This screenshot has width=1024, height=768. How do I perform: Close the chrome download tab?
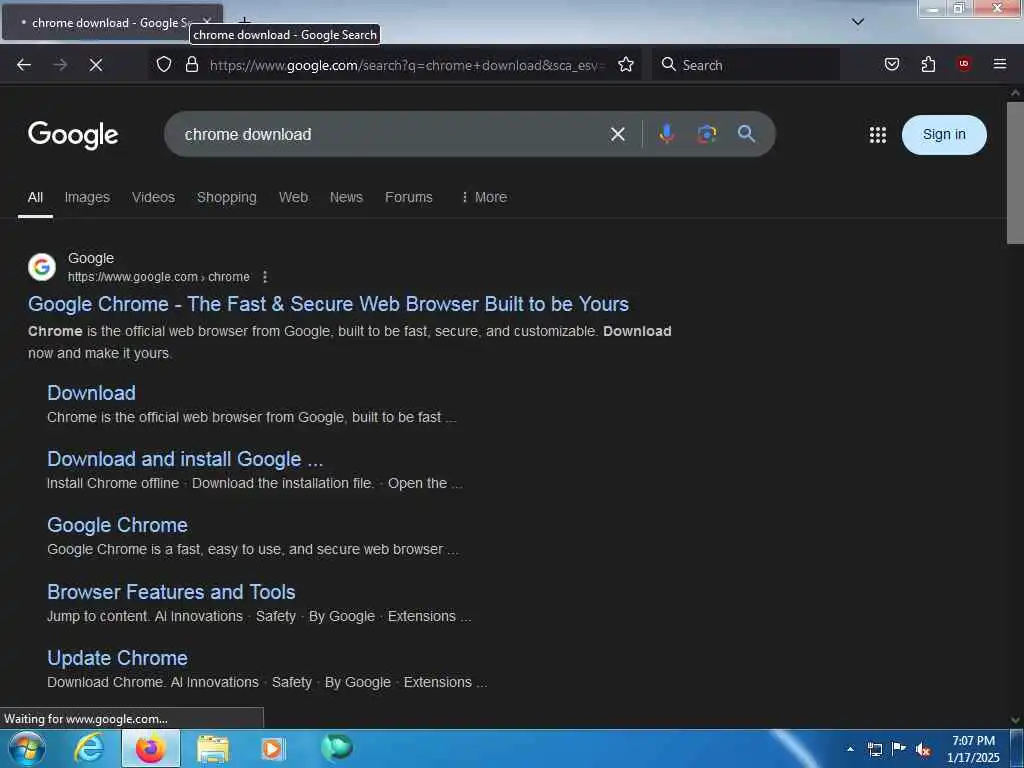click(206, 22)
